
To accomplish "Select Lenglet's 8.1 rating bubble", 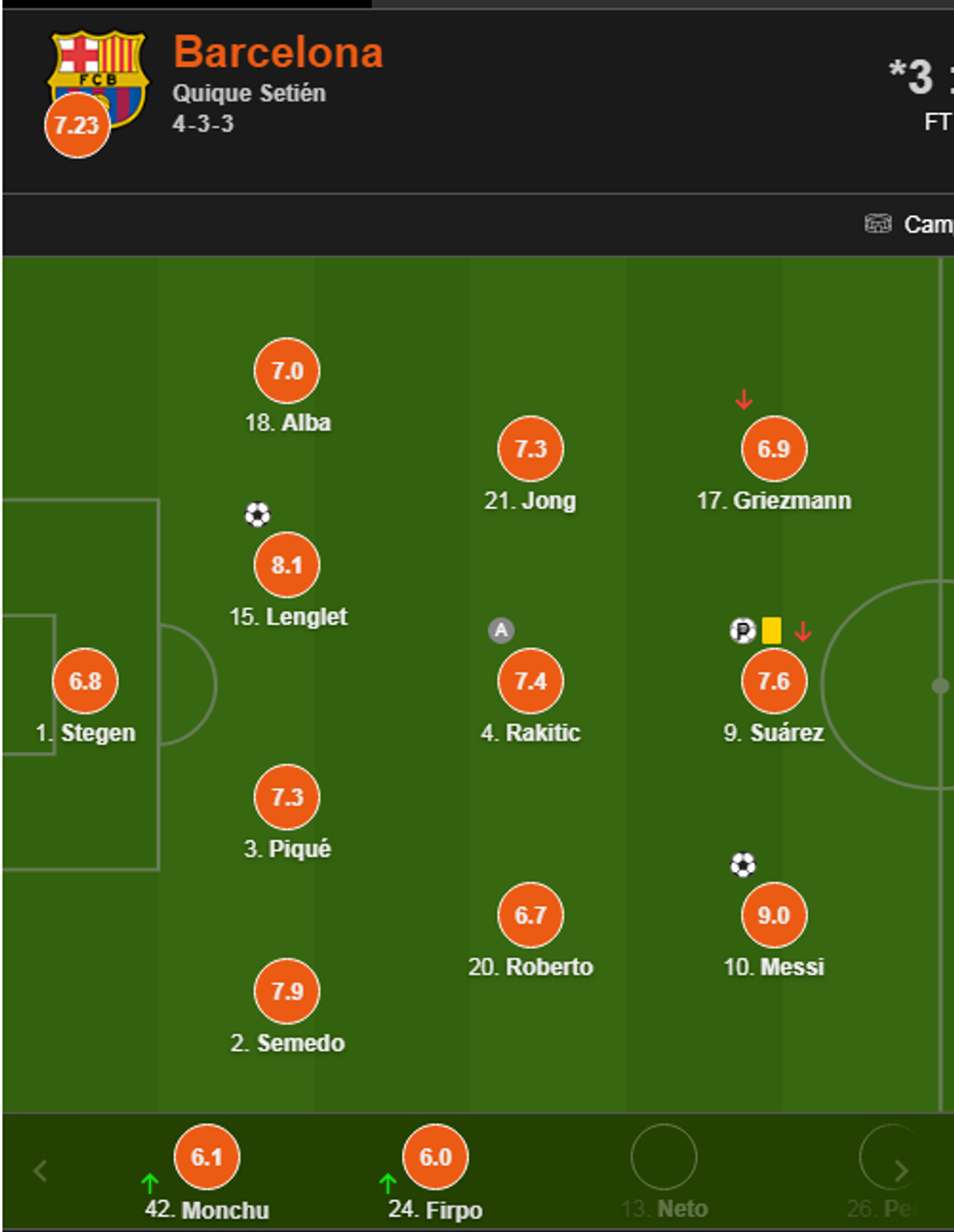I will click(287, 565).
